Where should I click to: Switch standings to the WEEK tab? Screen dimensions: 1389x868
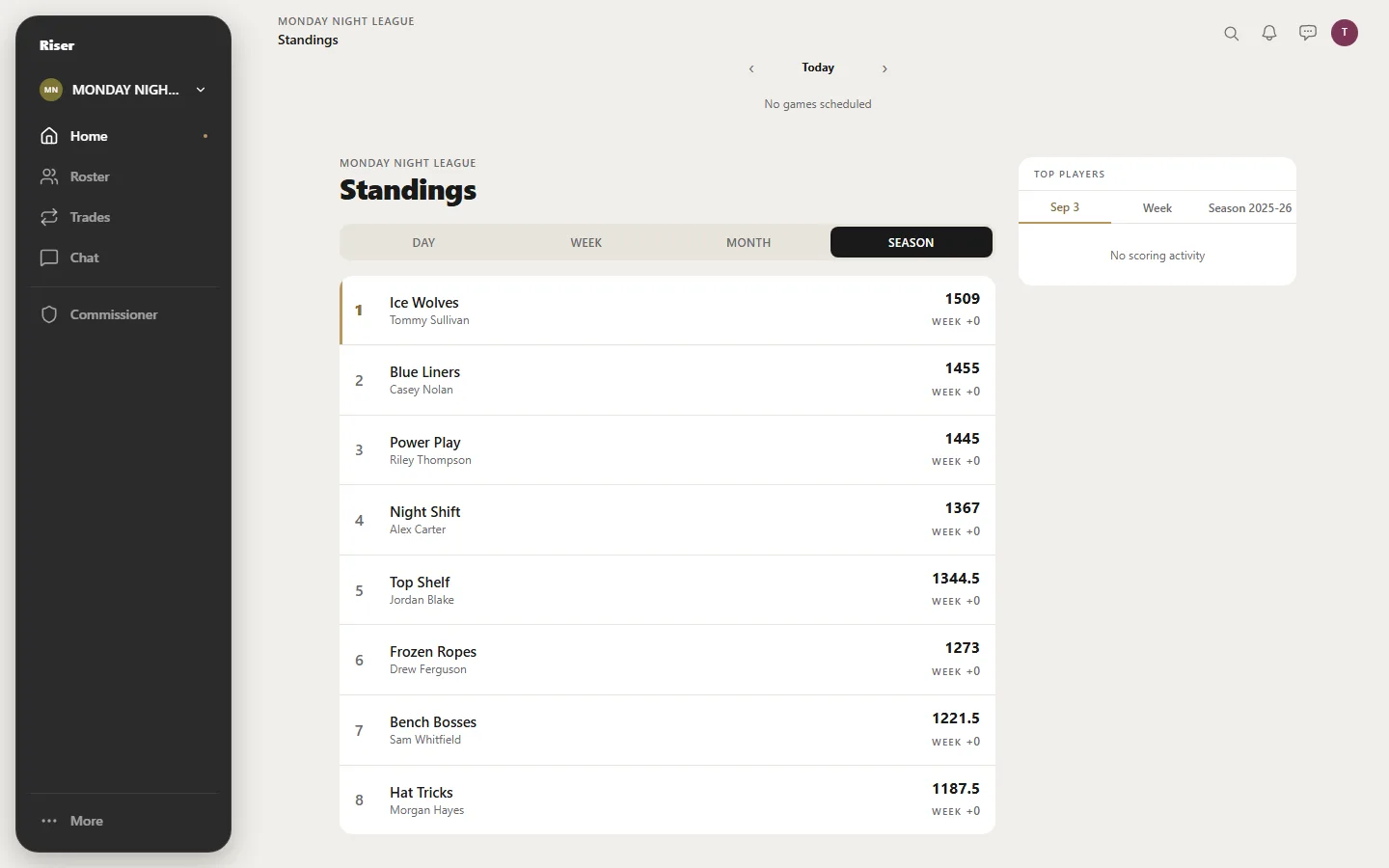tap(586, 242)
